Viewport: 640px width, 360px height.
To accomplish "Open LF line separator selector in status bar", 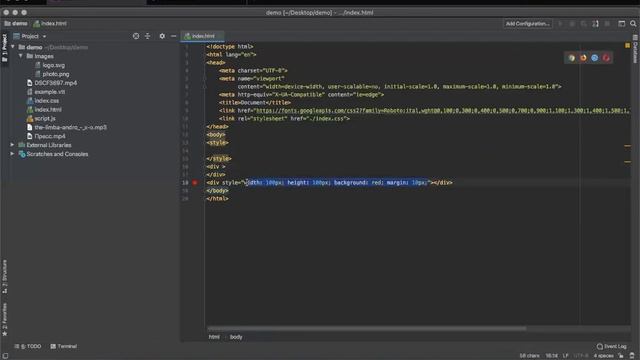I will point(565,356).
